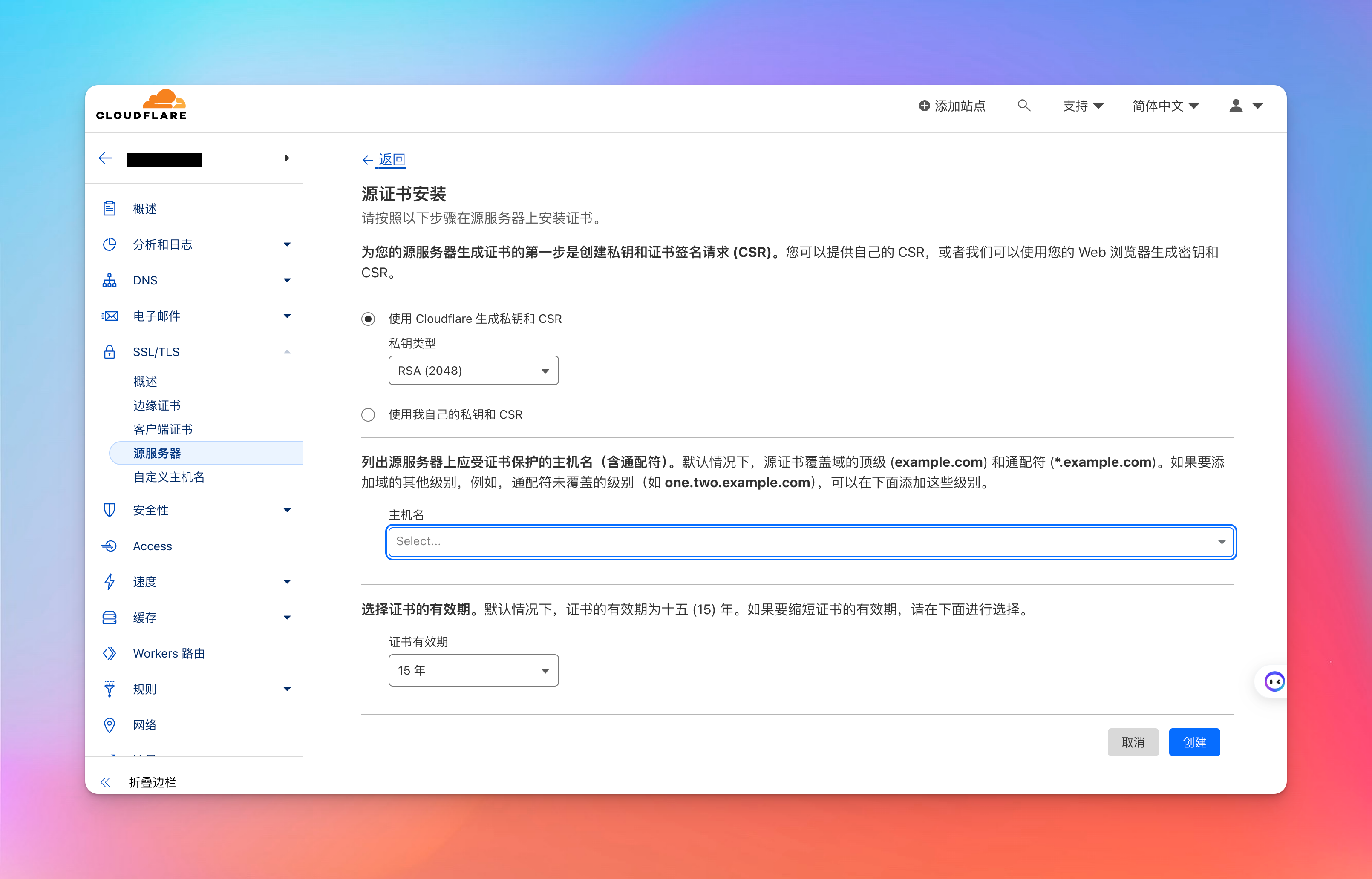Viewport: 1372px width, 879px height.
Task: Click the 缓存 storage icon
Action: point(109,617)
